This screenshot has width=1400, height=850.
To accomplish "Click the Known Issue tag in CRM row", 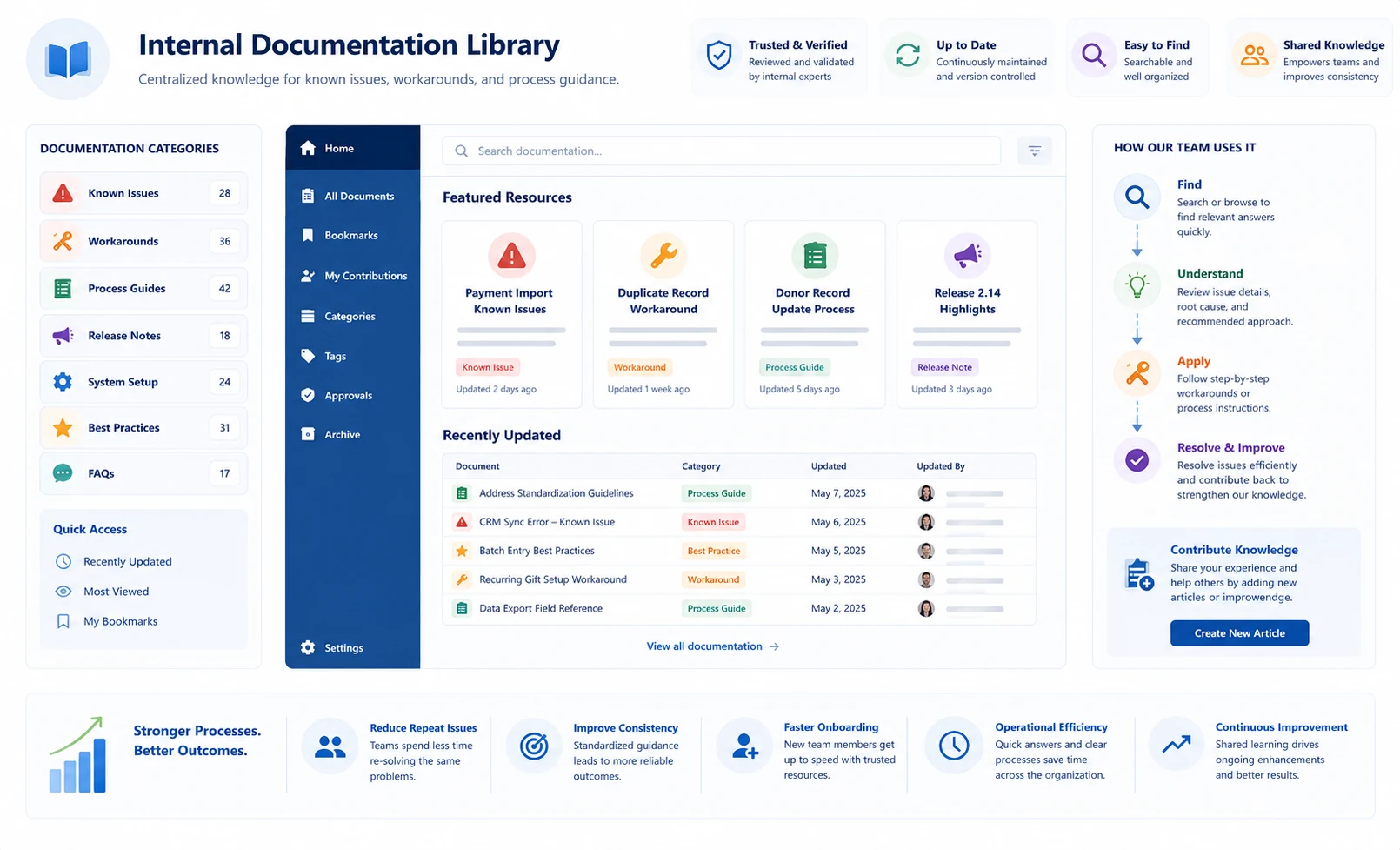I will pos(713,522).
